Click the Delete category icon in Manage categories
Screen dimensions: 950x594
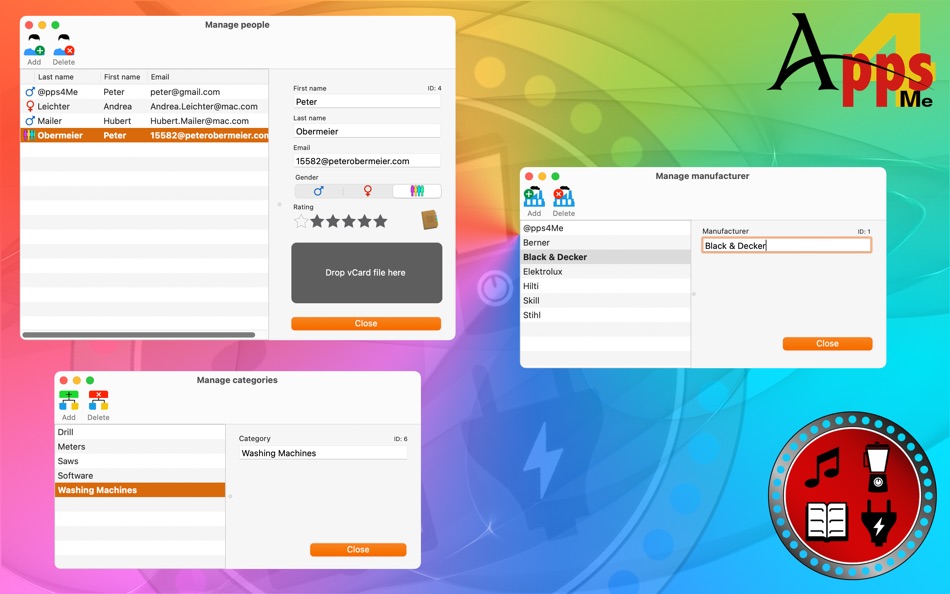tap(98, 400)
